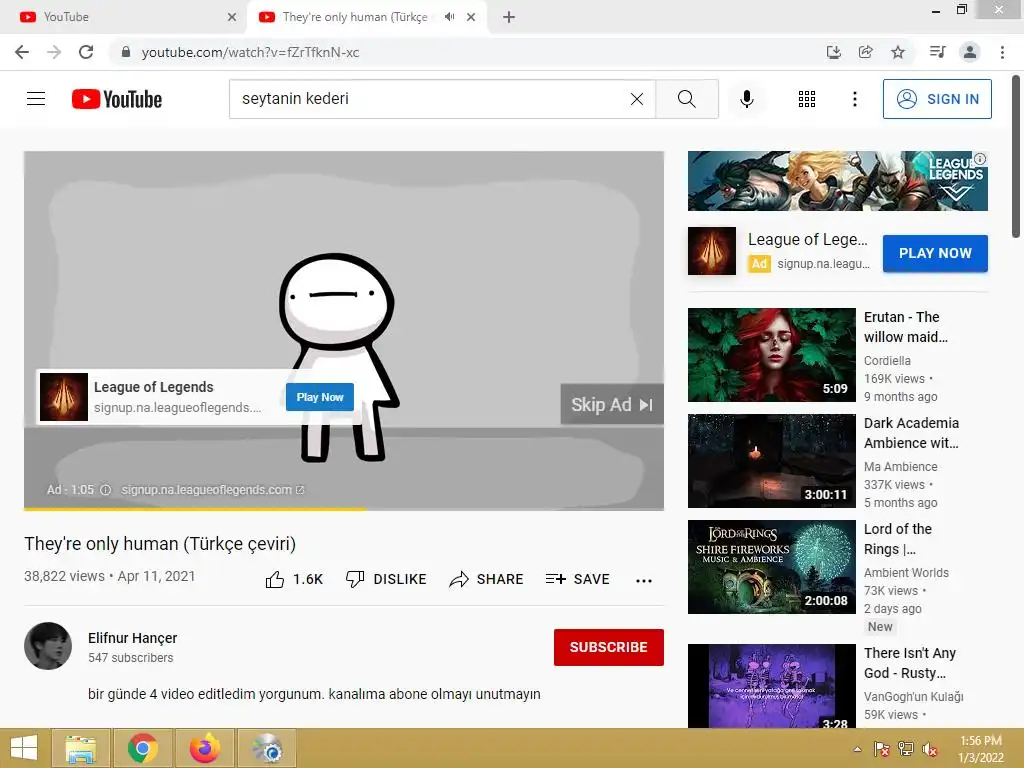This screenshot has width=1024, height=768.
Task: Click the browser forward arrow
Action: point(54,52)
